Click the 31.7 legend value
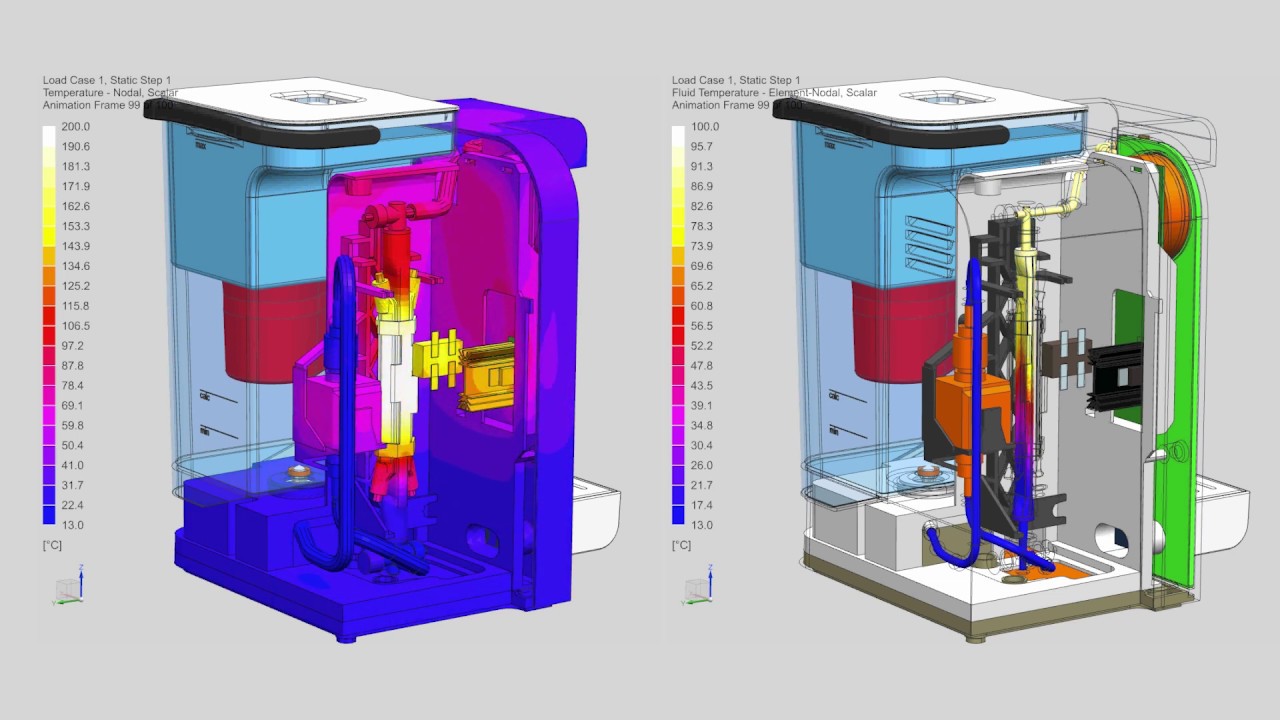The height and width of the screenshot is (720, 1280). point(73,486)
